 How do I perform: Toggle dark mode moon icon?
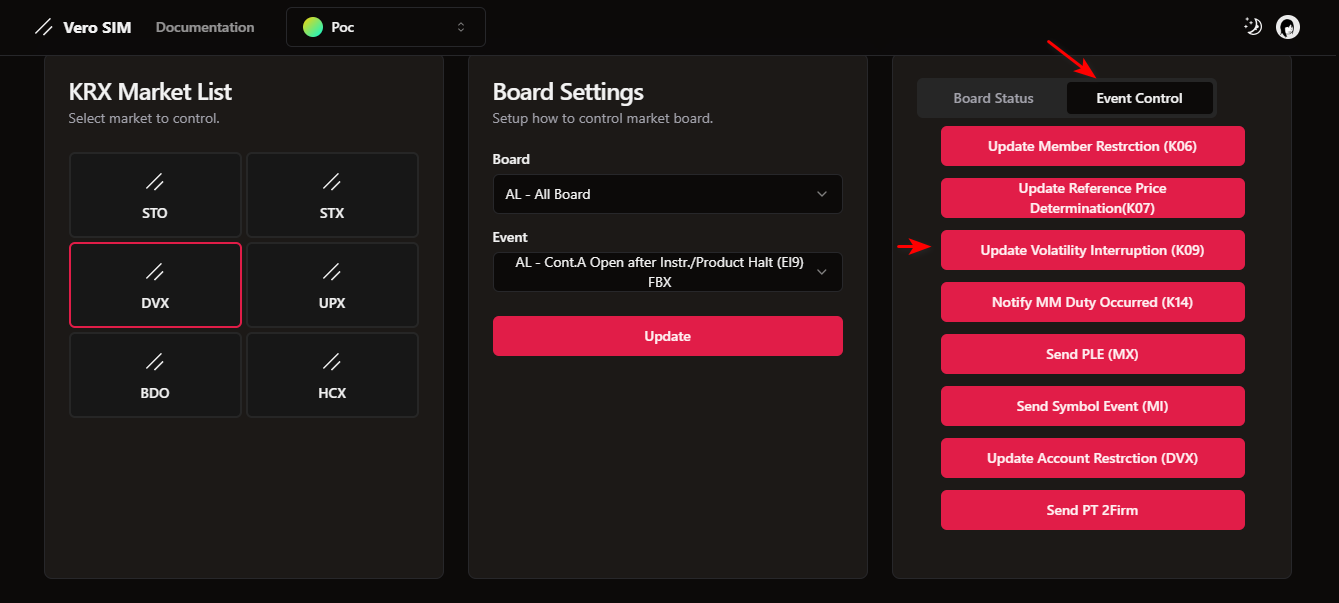click(x=1252, y=27)
